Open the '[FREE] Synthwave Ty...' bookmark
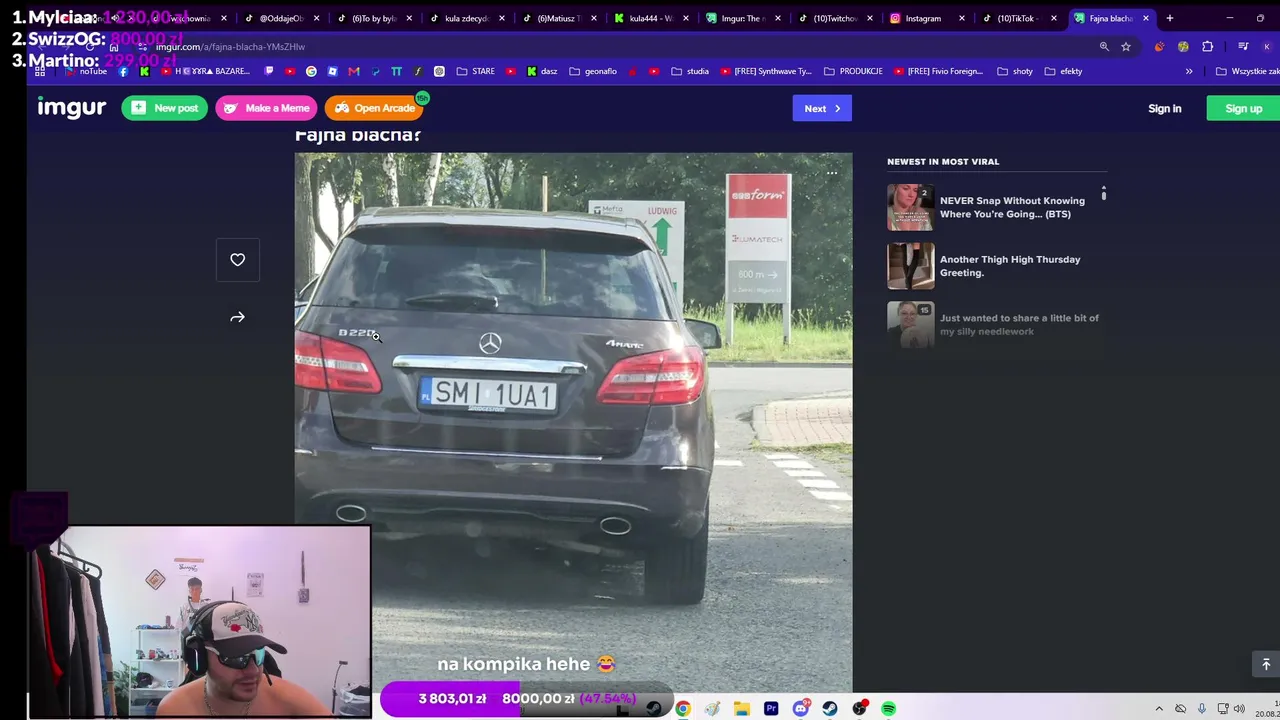 coord(766,71)
